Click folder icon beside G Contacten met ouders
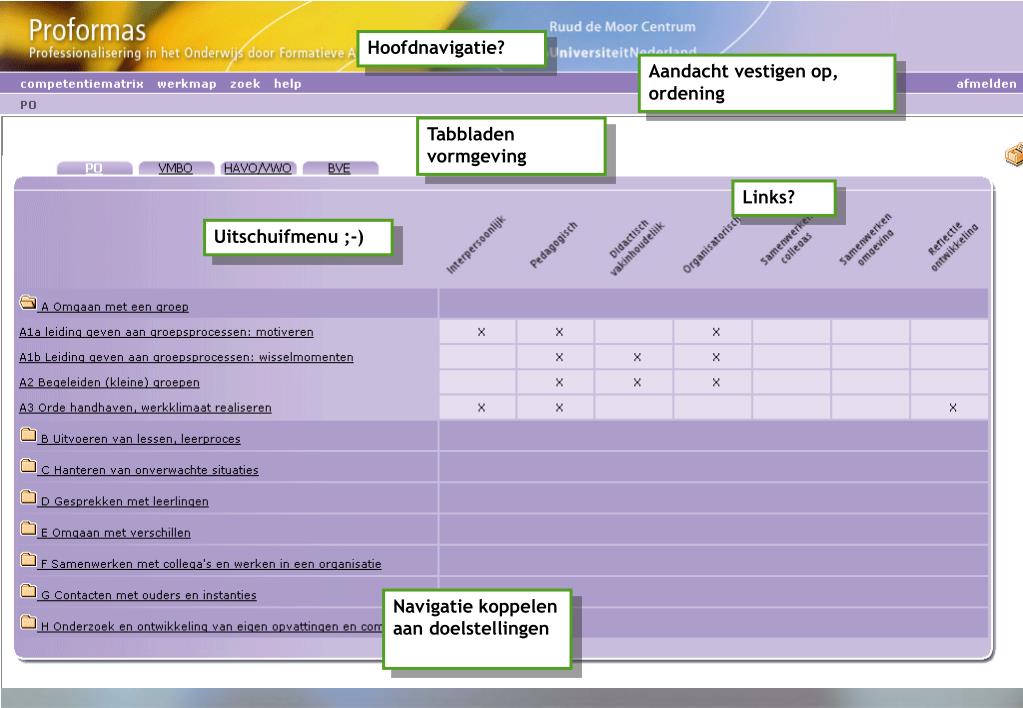The height and width of the screenshot is (708, 1023). [28, 591]
